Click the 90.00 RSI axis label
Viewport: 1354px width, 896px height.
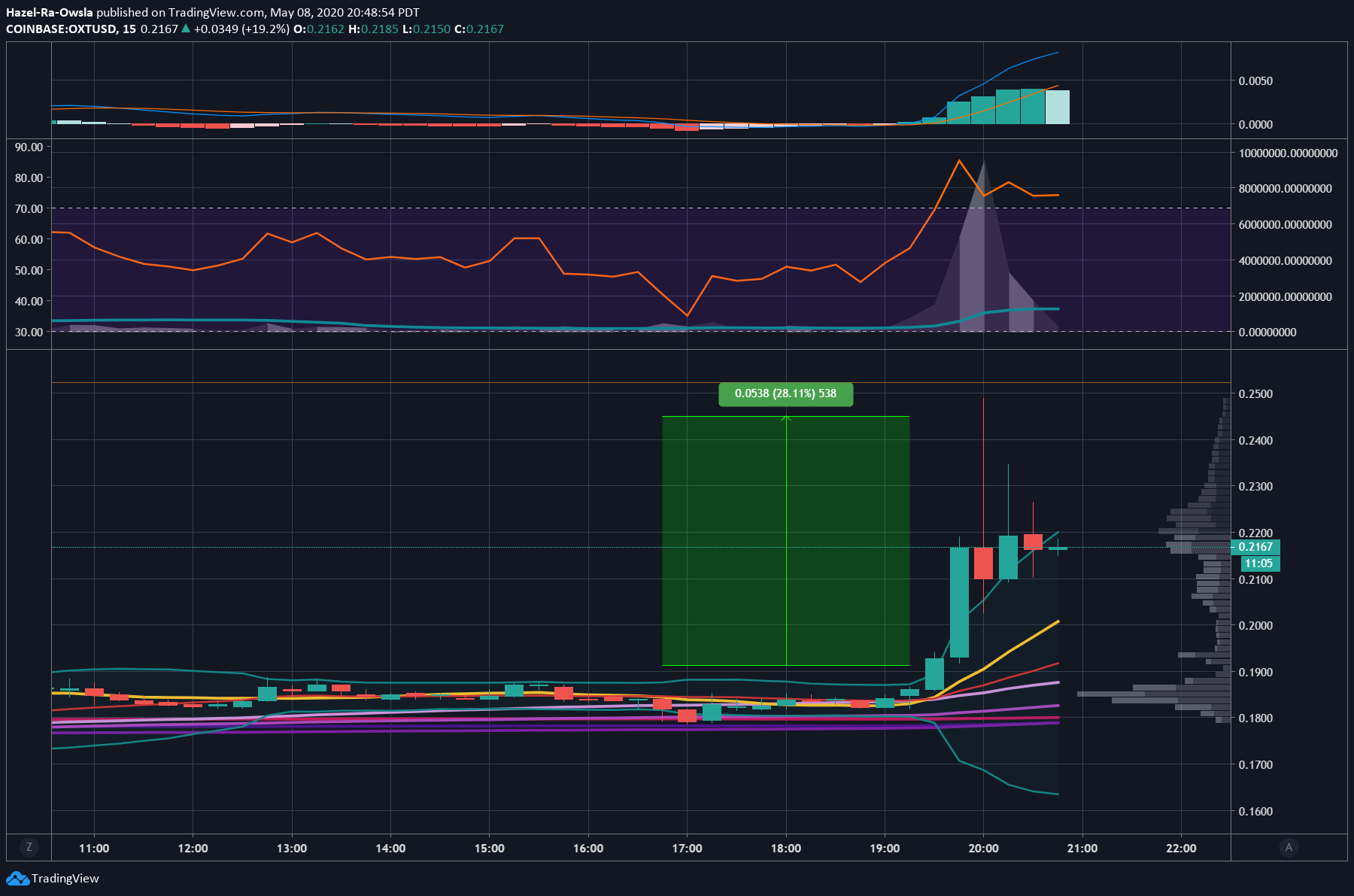point(29,147)
